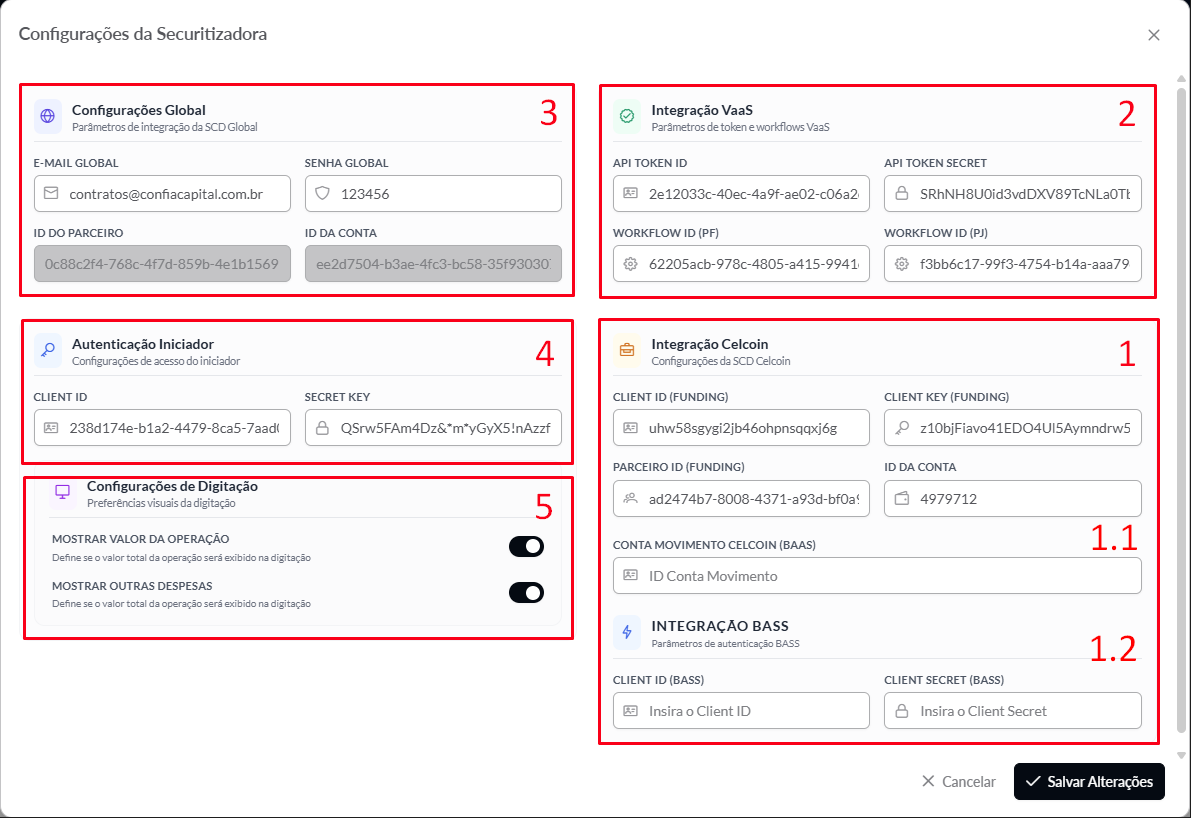Click the gear icon in Workflow ID (PF) field
Screen dimensions: 1191x818
(630, 264)
